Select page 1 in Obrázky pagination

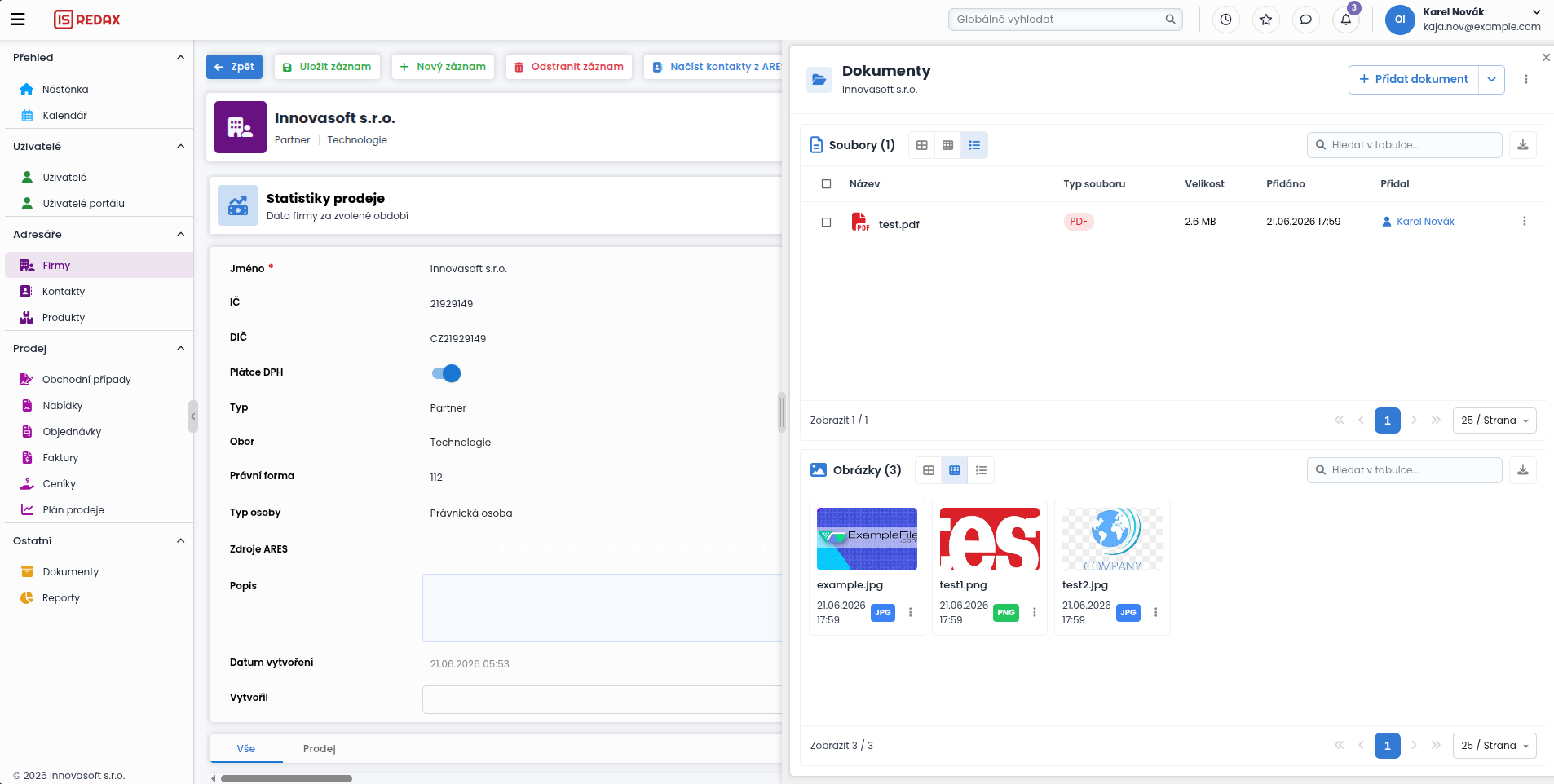tap(1387, 746)
